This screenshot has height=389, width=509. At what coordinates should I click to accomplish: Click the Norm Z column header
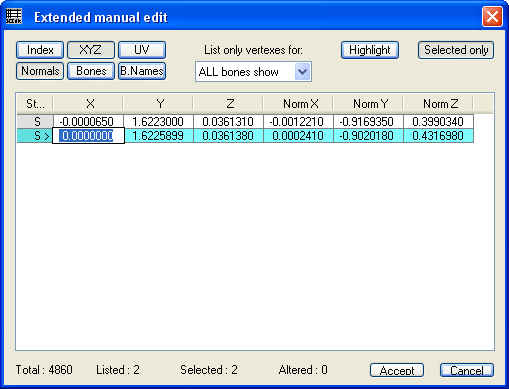coord(438,104)
